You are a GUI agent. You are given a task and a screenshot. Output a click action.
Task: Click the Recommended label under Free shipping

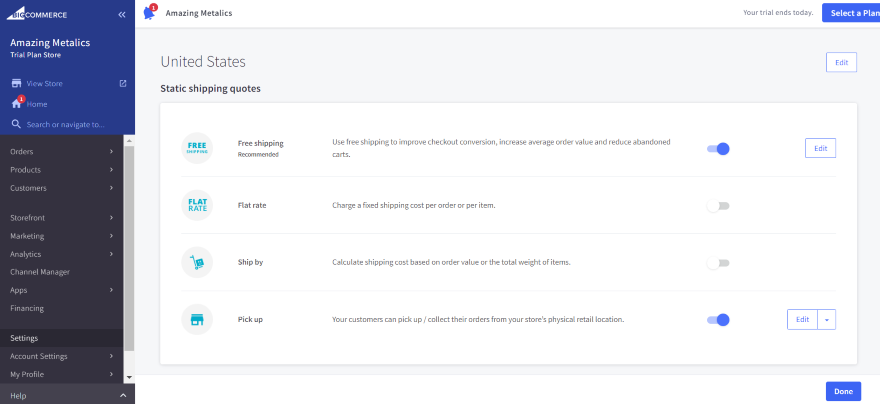point(258,154)
